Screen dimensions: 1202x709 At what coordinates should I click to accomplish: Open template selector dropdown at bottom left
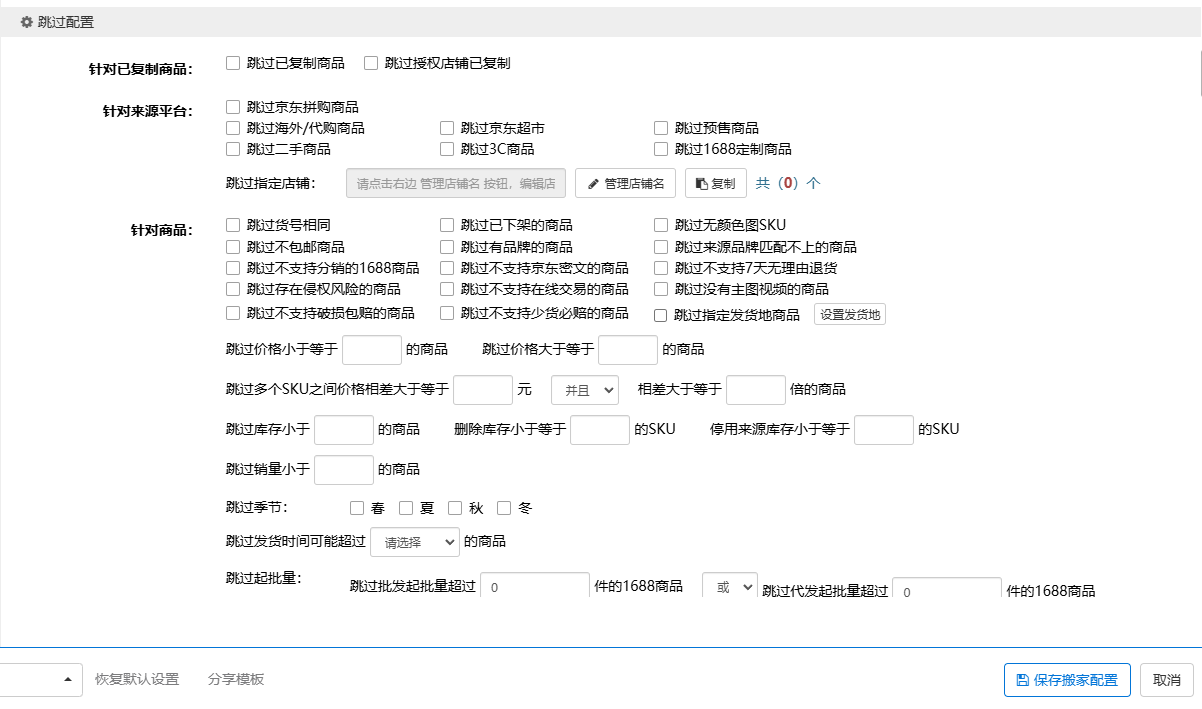(x=40, y=680)
